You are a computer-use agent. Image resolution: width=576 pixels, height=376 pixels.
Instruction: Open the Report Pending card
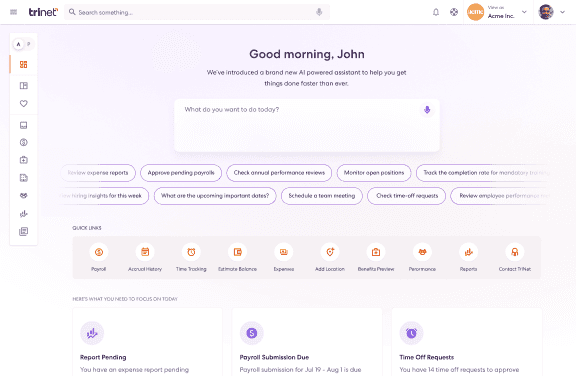pos(148,342)
